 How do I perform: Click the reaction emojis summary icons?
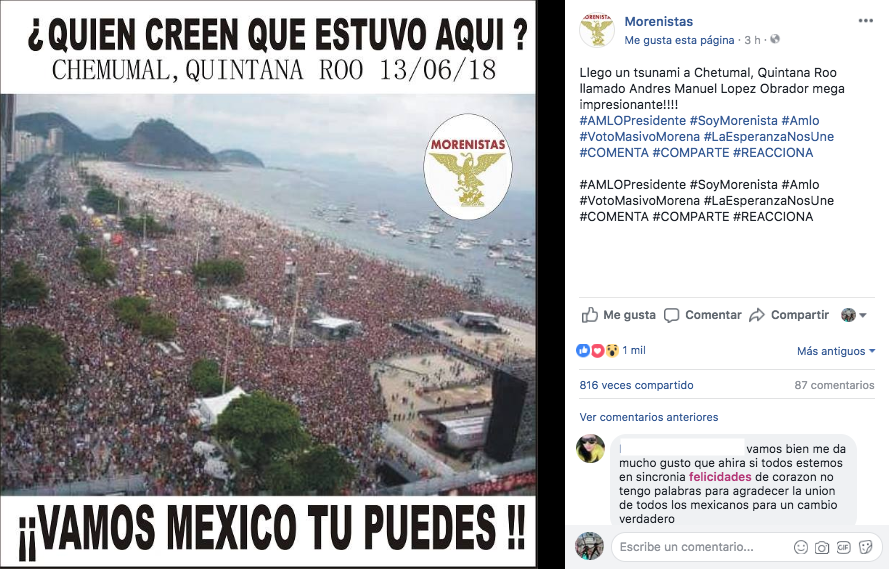[x=598, y=350]
